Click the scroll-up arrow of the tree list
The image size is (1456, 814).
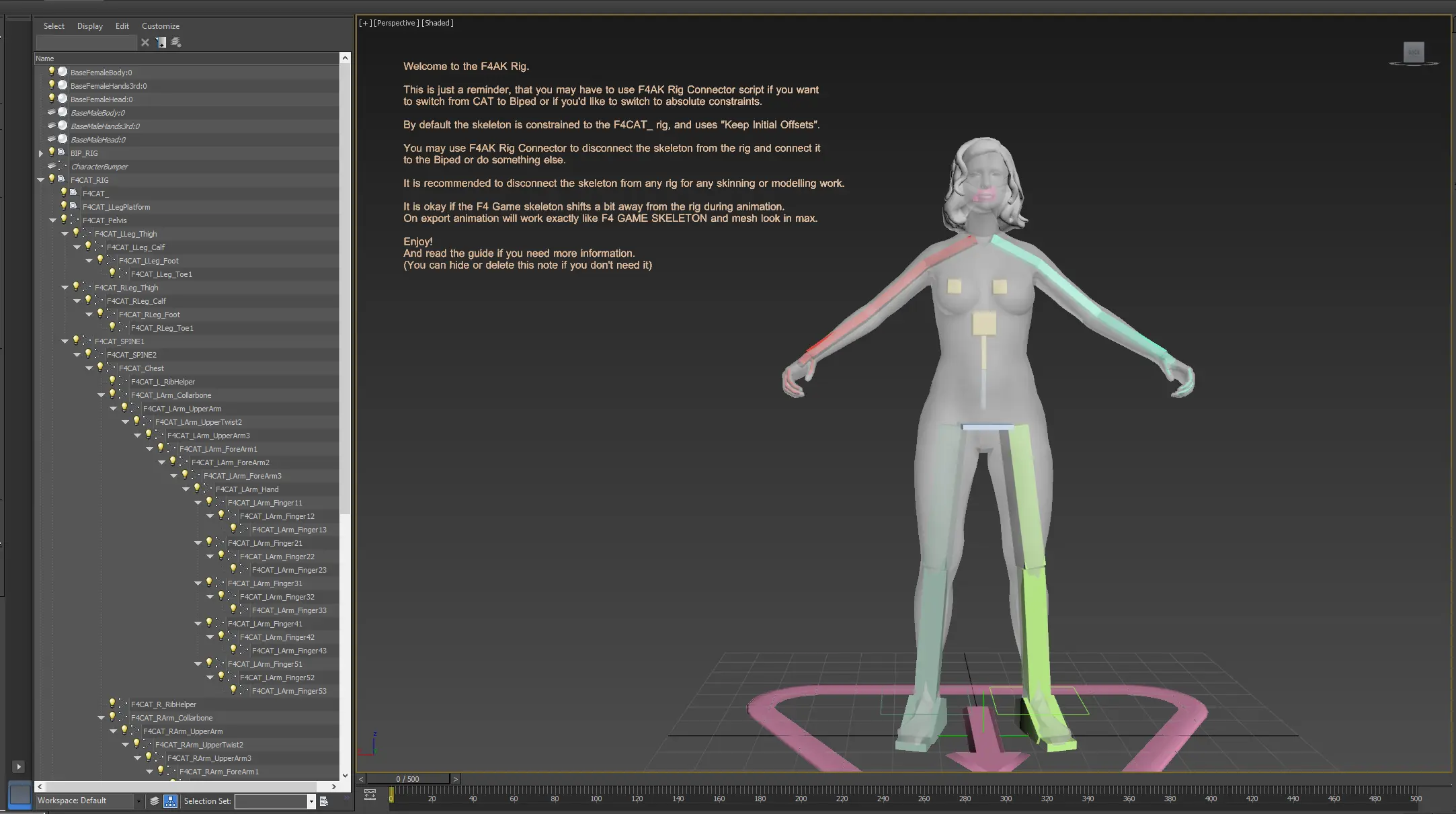[346, 58]
